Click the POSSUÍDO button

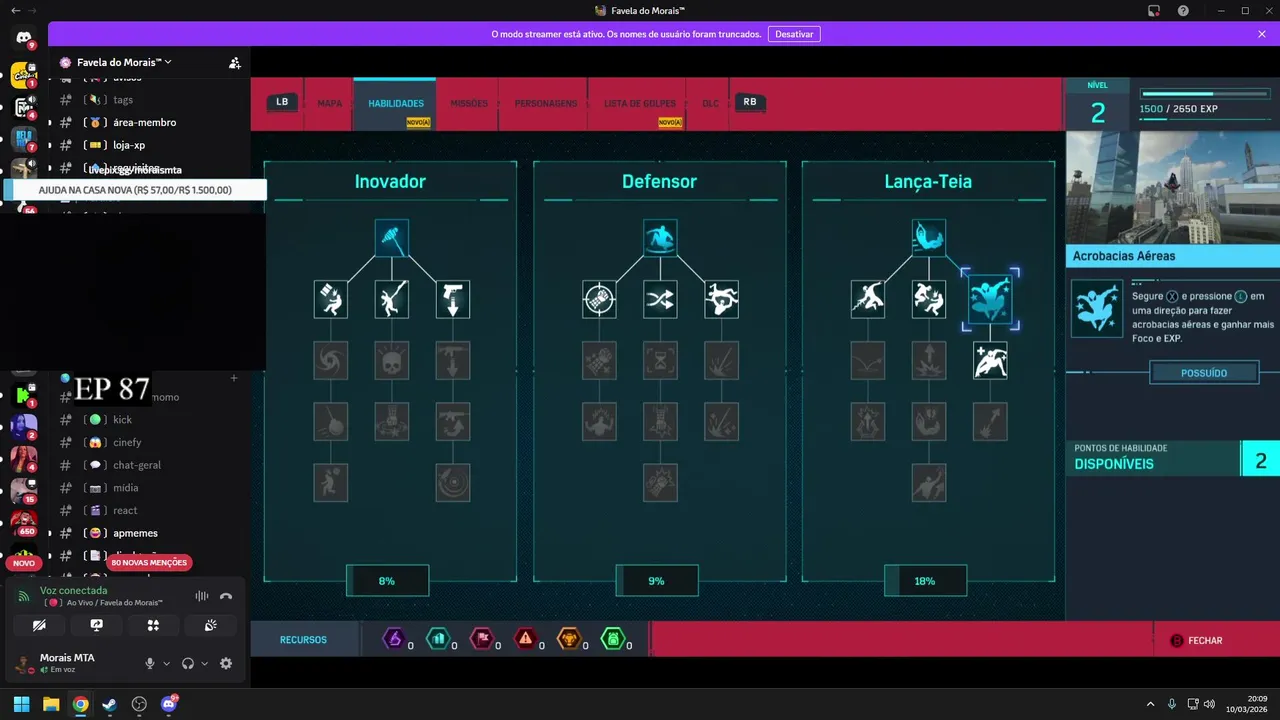1204,373
